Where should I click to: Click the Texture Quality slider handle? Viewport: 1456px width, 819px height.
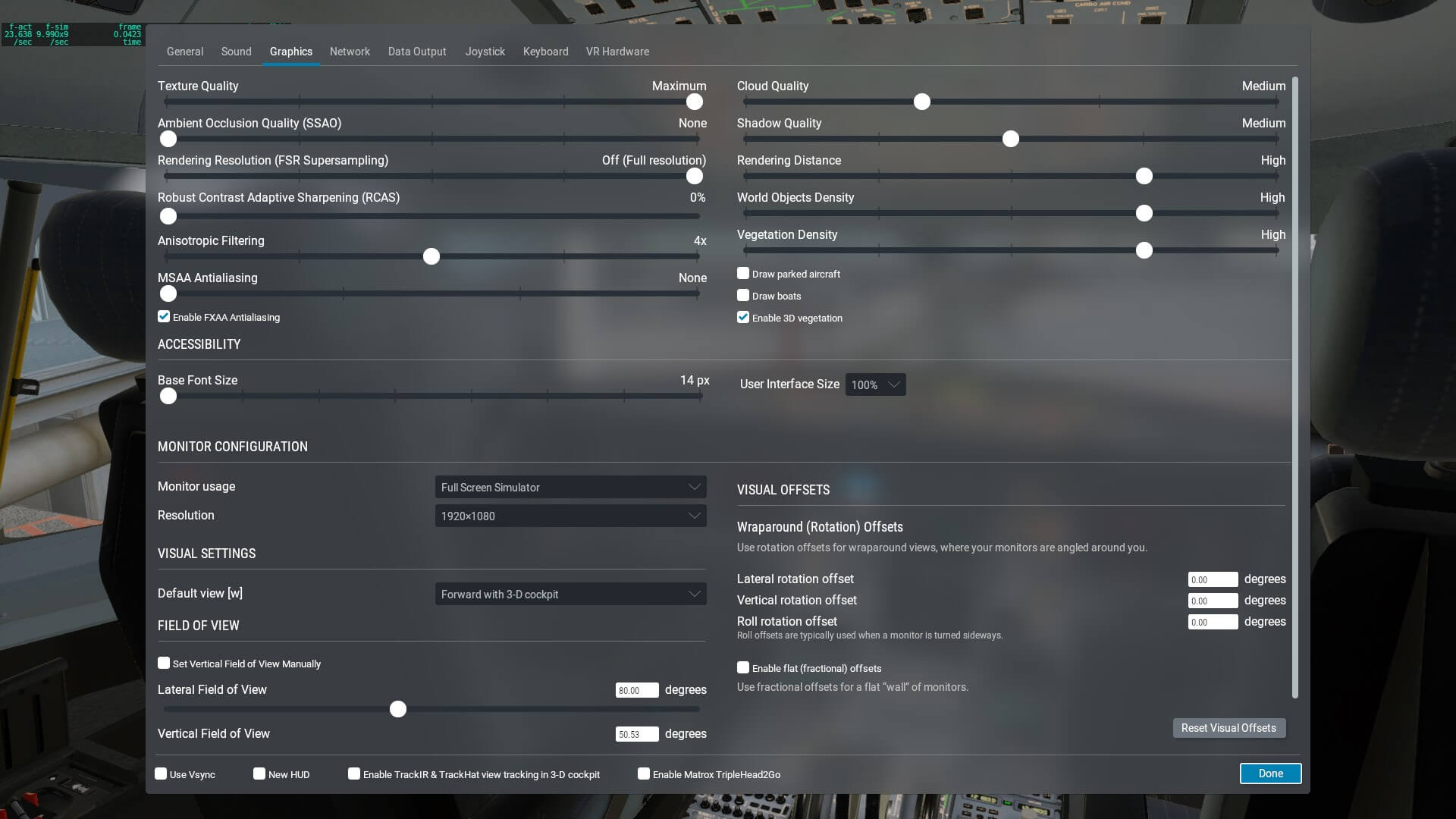694,102
